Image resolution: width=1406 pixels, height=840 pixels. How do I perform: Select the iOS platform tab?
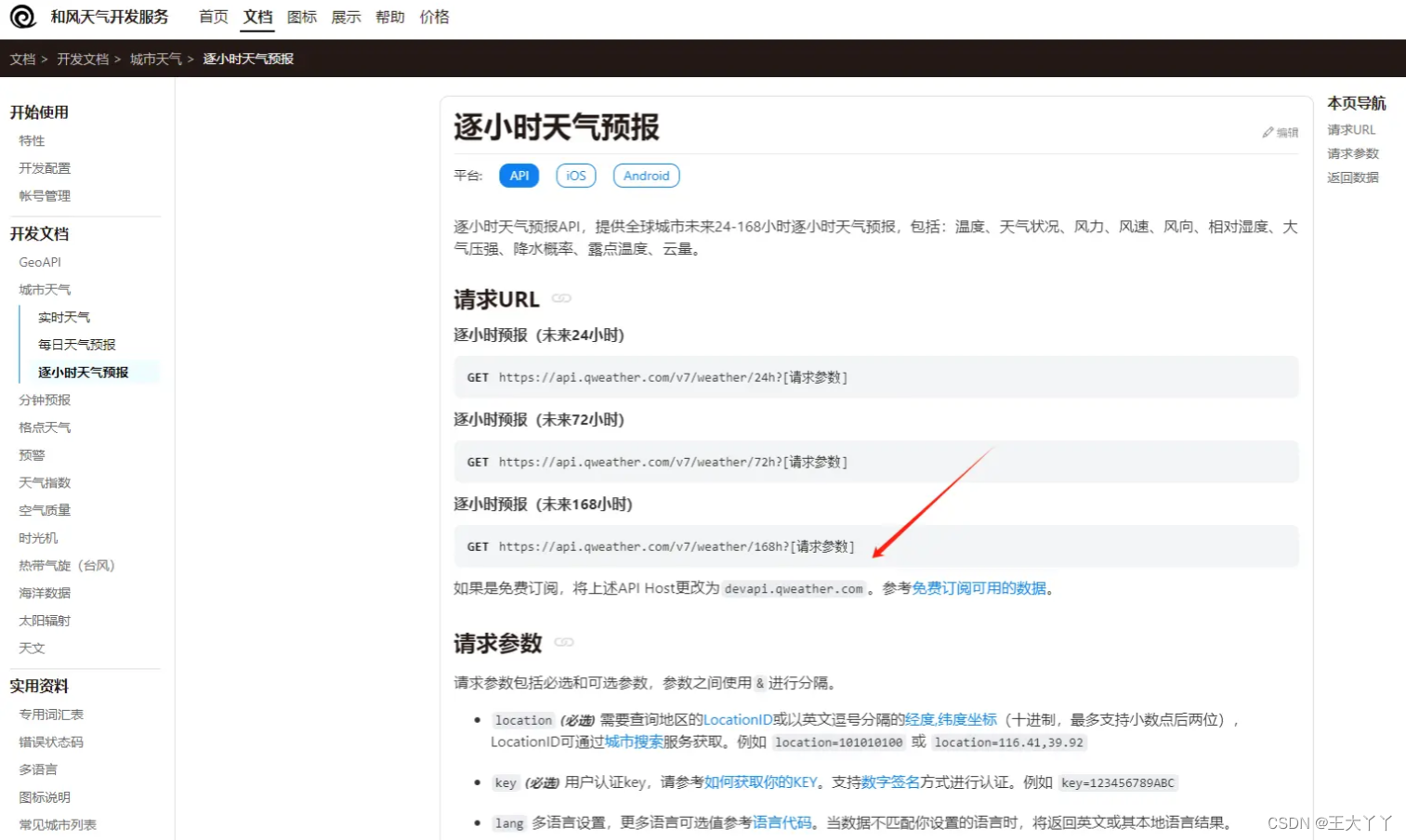click(x=576, y=176)
